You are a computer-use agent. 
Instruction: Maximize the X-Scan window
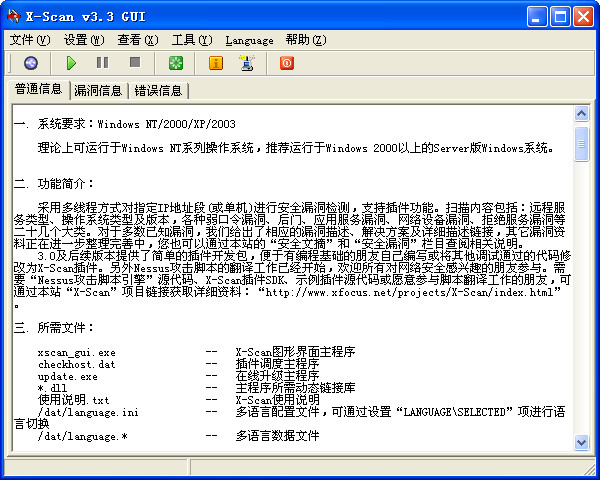click(x=560, y=17)
